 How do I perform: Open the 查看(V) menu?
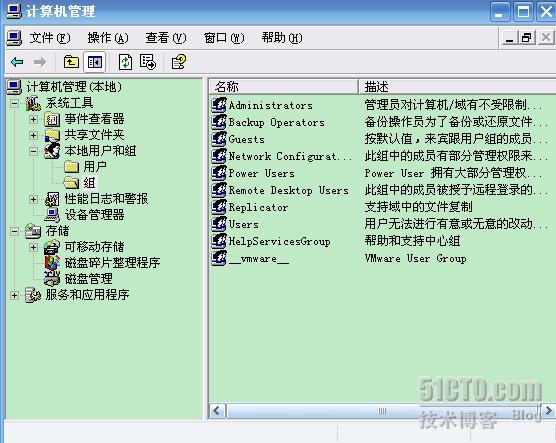tap(166, 38)
